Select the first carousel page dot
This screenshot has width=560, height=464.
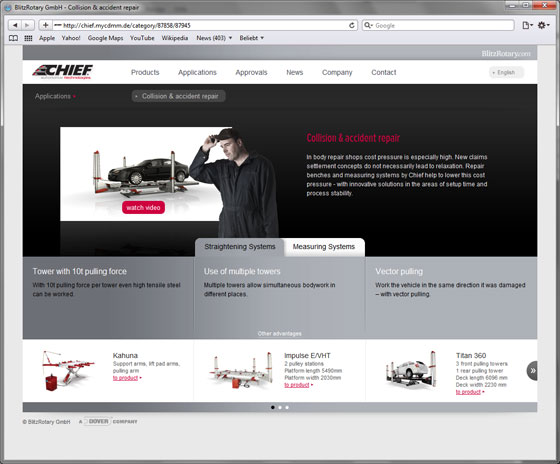pos(273,407)
